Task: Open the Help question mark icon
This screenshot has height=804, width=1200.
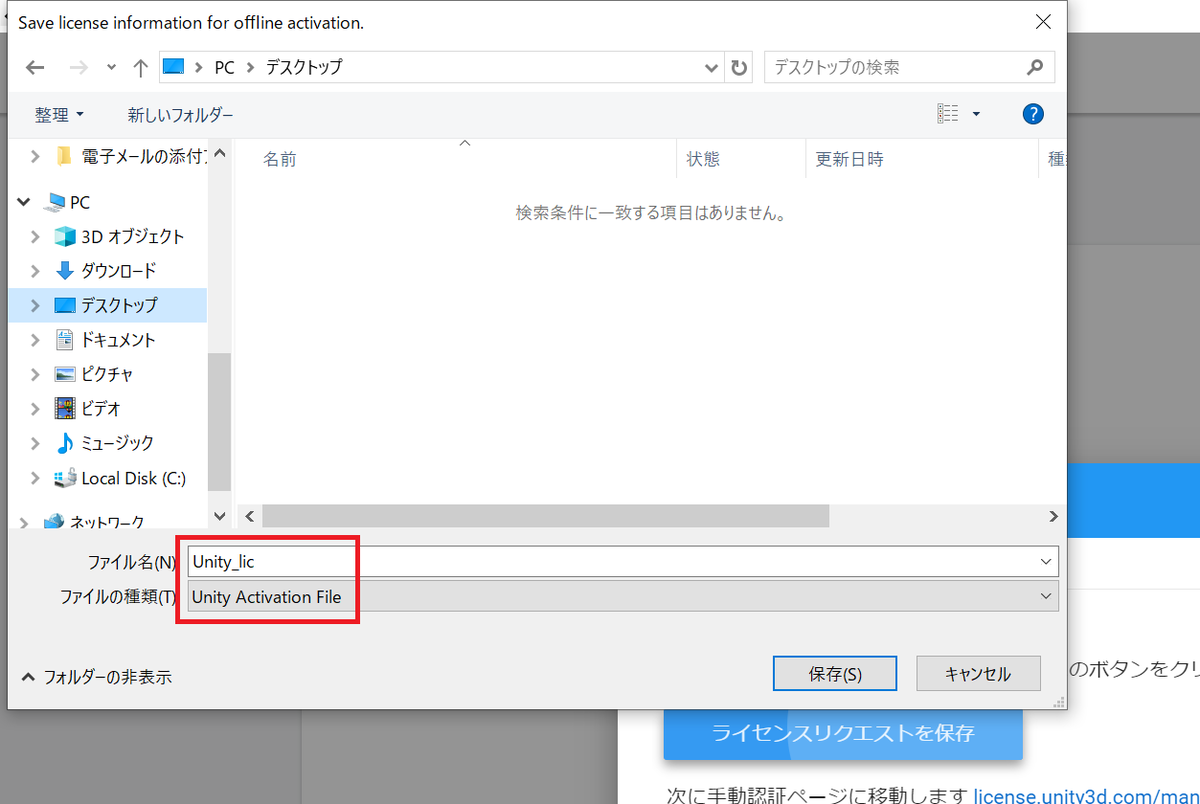Action: (1032, 113)
